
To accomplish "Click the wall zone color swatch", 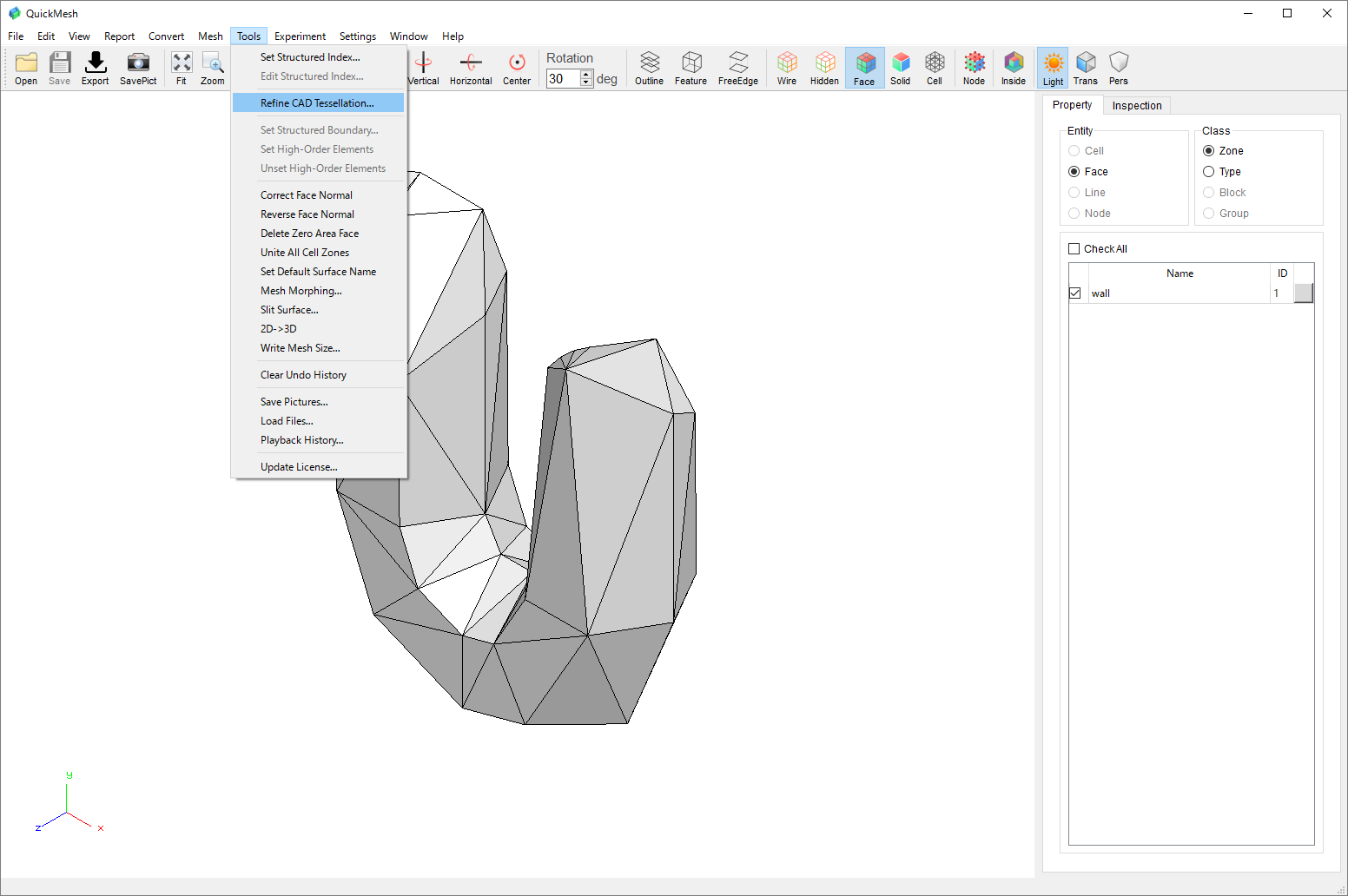I will (x=1303, y=293).
